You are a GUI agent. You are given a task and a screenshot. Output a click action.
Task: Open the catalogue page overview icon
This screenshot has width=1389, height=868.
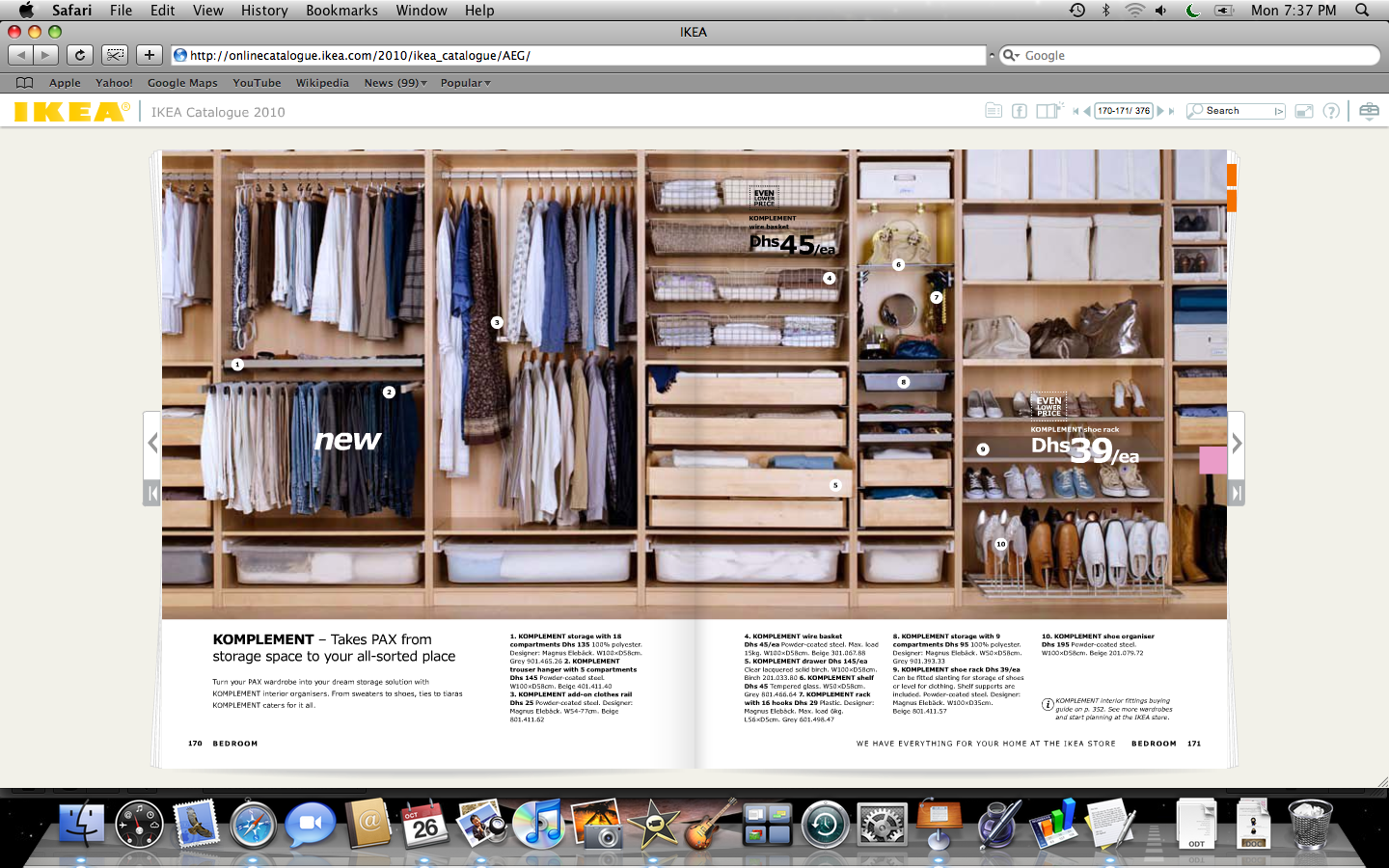click(x=1049, y=111)
